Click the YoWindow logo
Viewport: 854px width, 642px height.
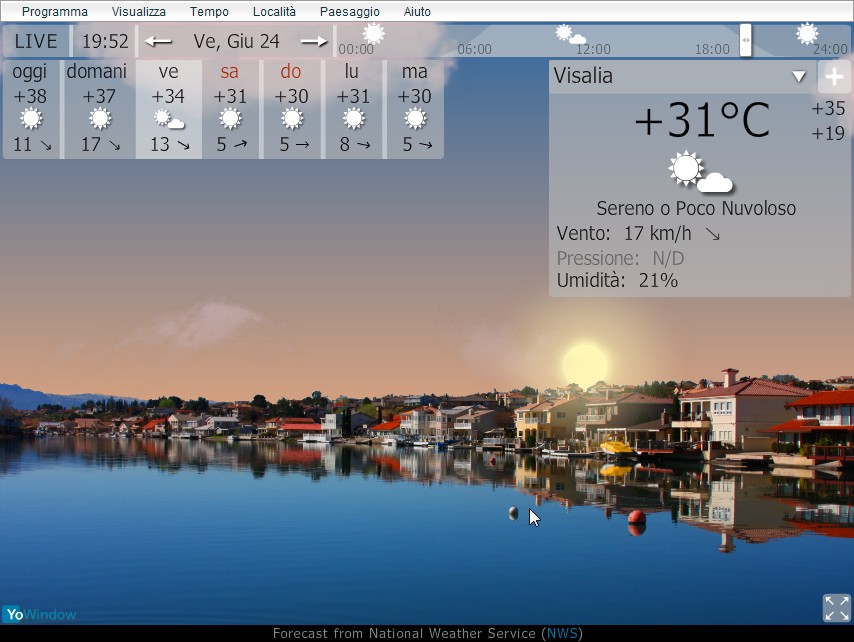point(39,615)
